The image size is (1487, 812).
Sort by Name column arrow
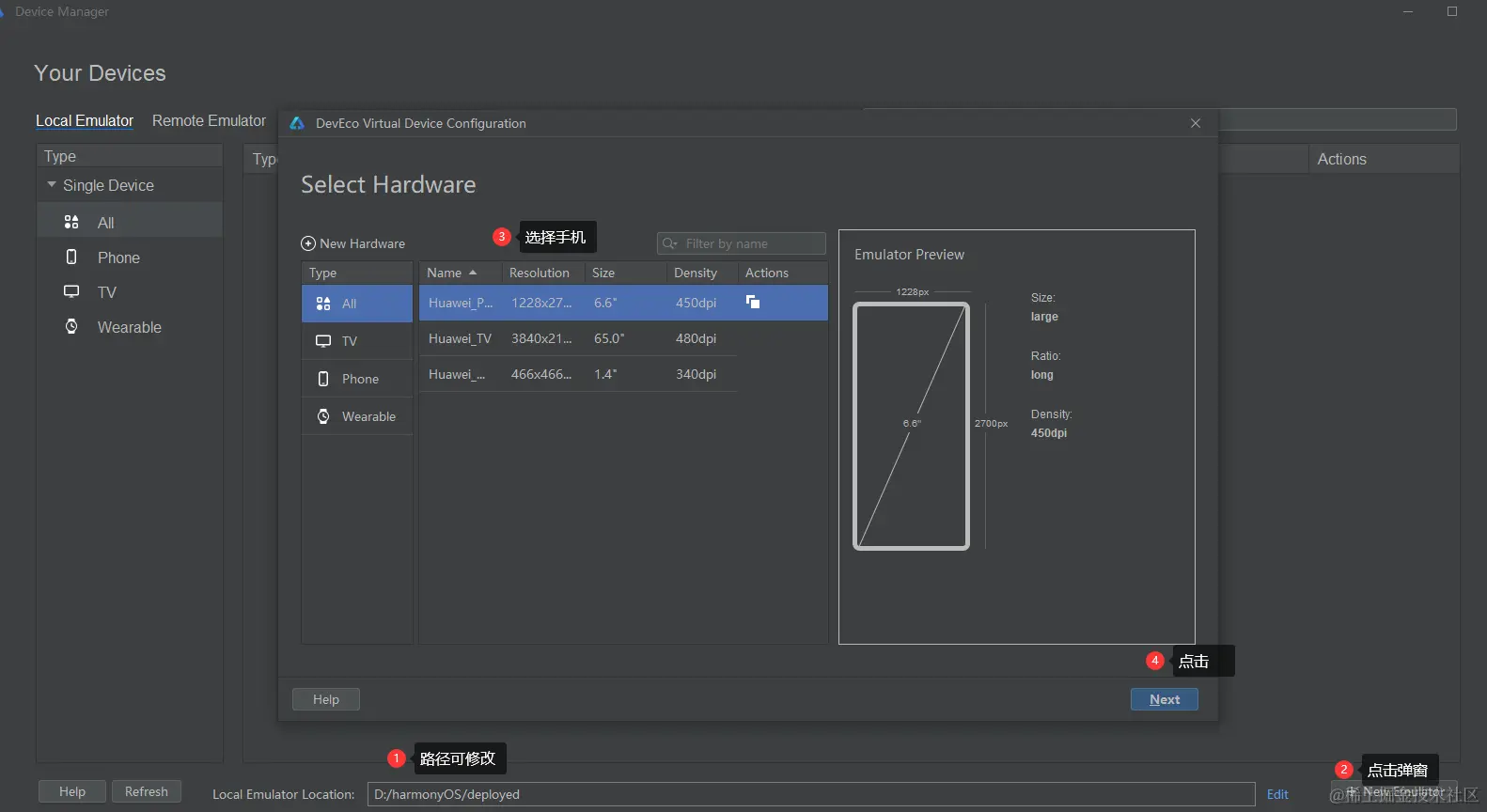[473, 273]
